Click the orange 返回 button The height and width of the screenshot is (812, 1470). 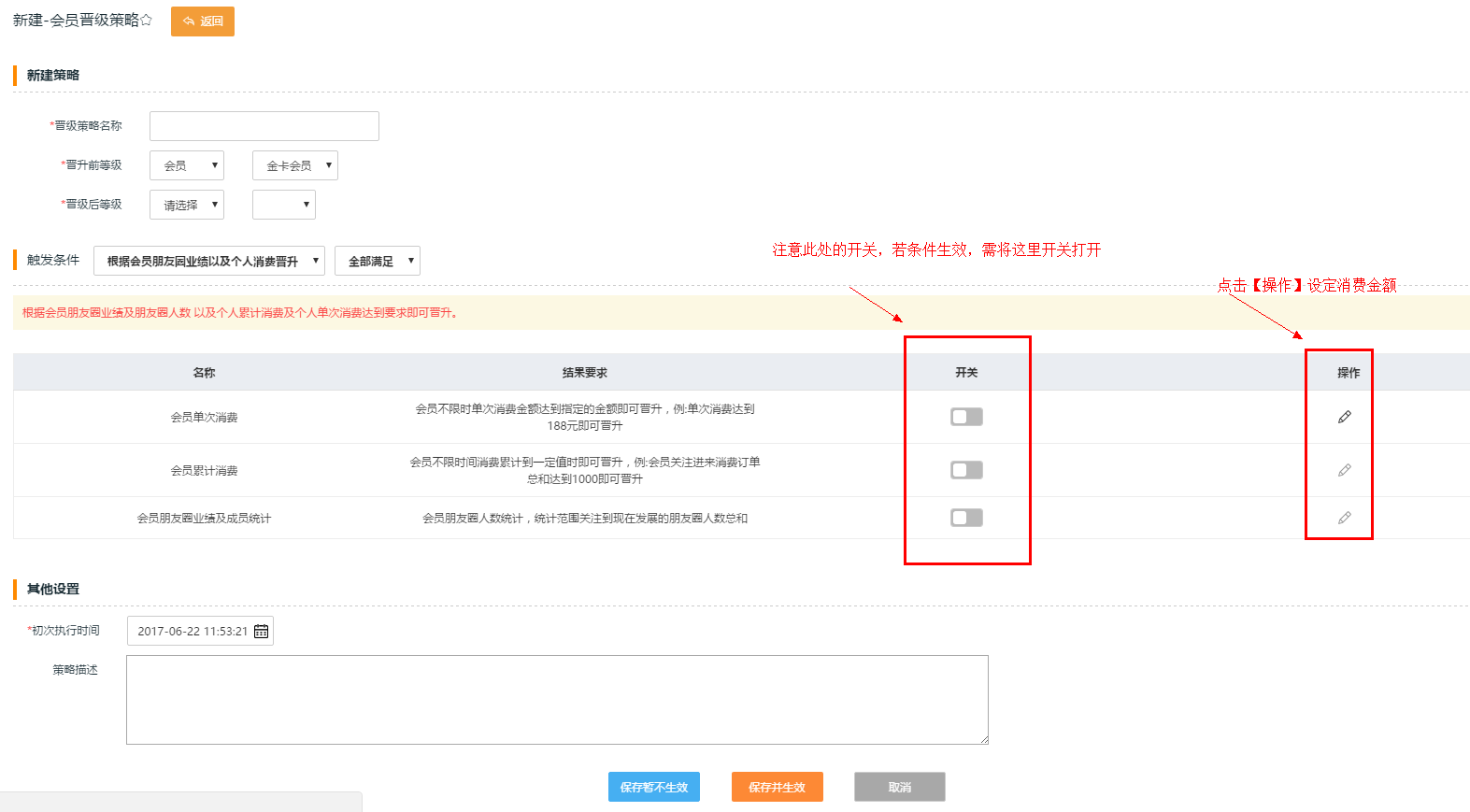tap(203, 21)
